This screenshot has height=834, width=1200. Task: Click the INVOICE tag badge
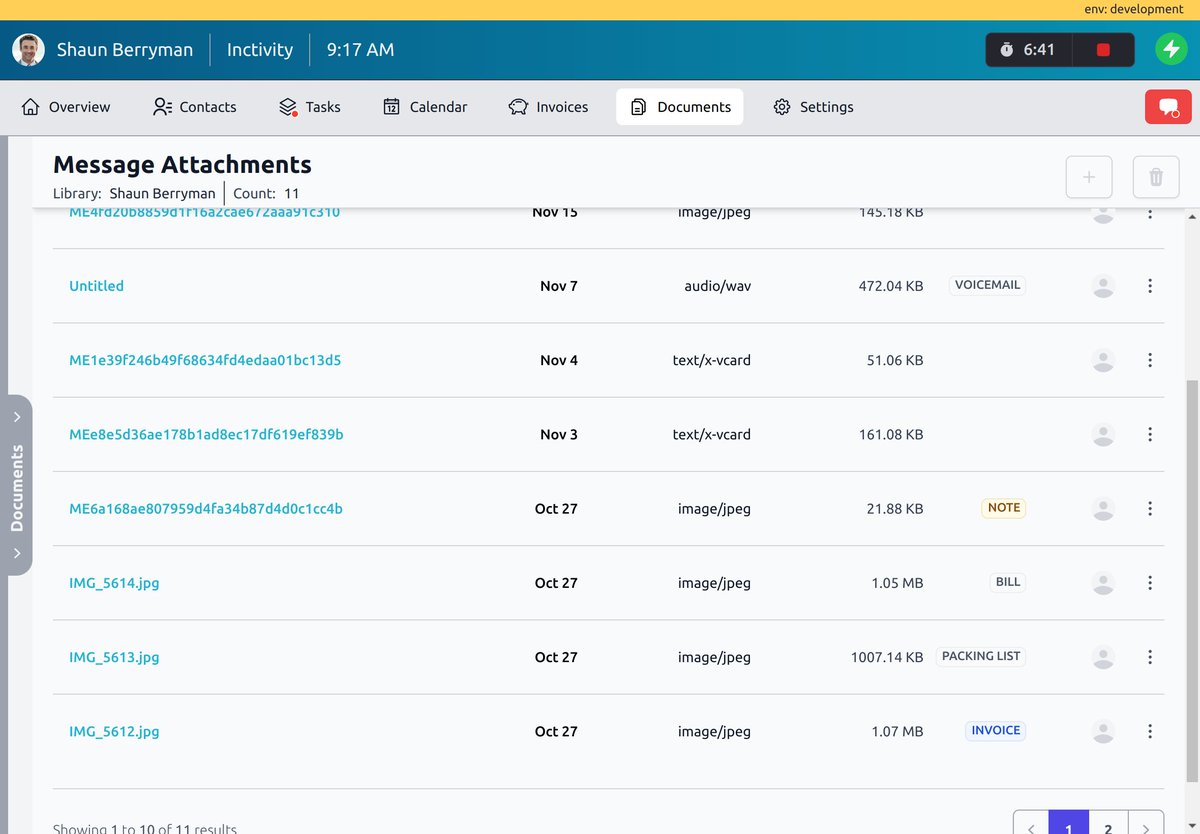pyautogui.click(x=996, y=730)
